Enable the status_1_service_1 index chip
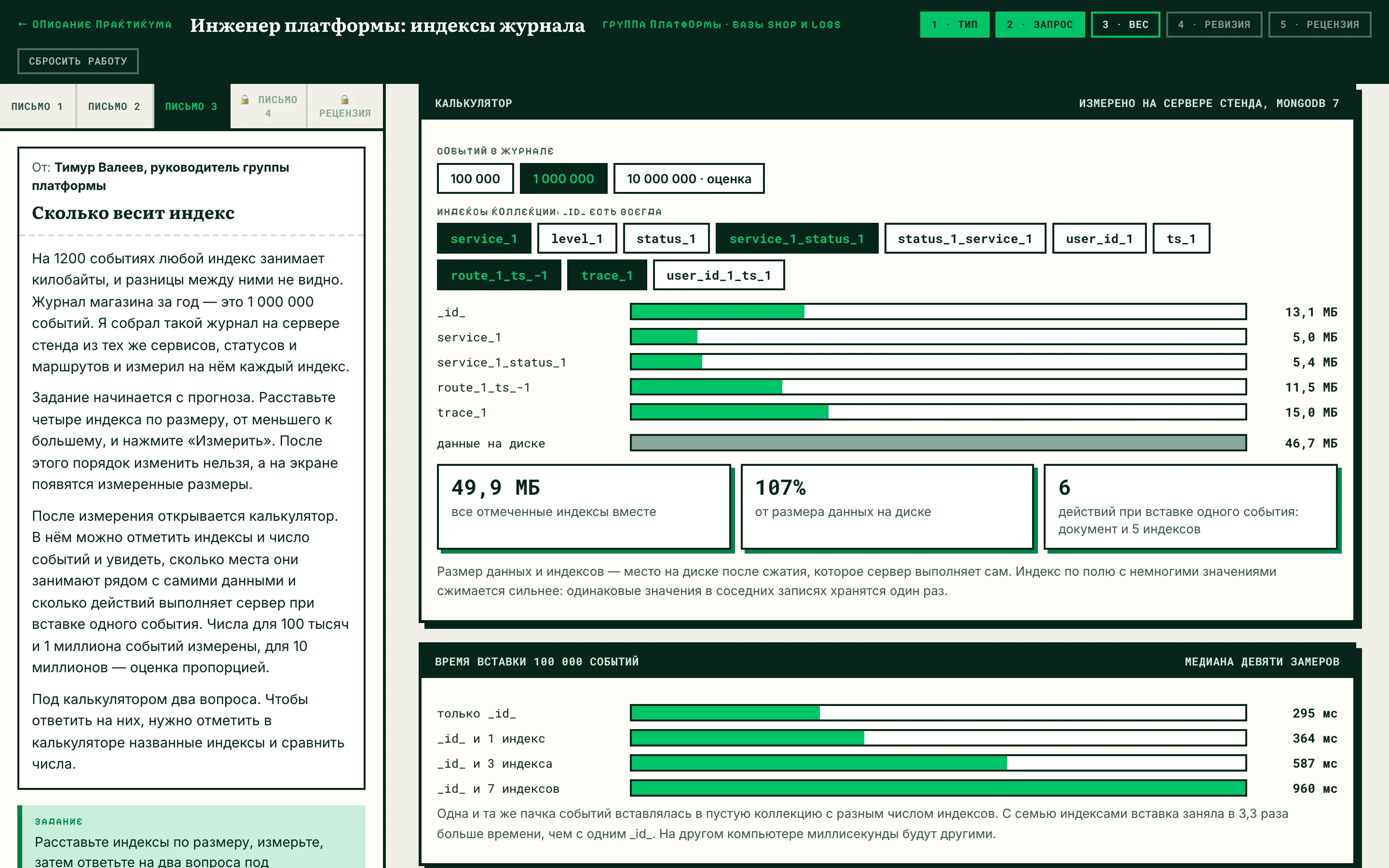This screenshot has width=1389, height=868. tap(965, 238)
